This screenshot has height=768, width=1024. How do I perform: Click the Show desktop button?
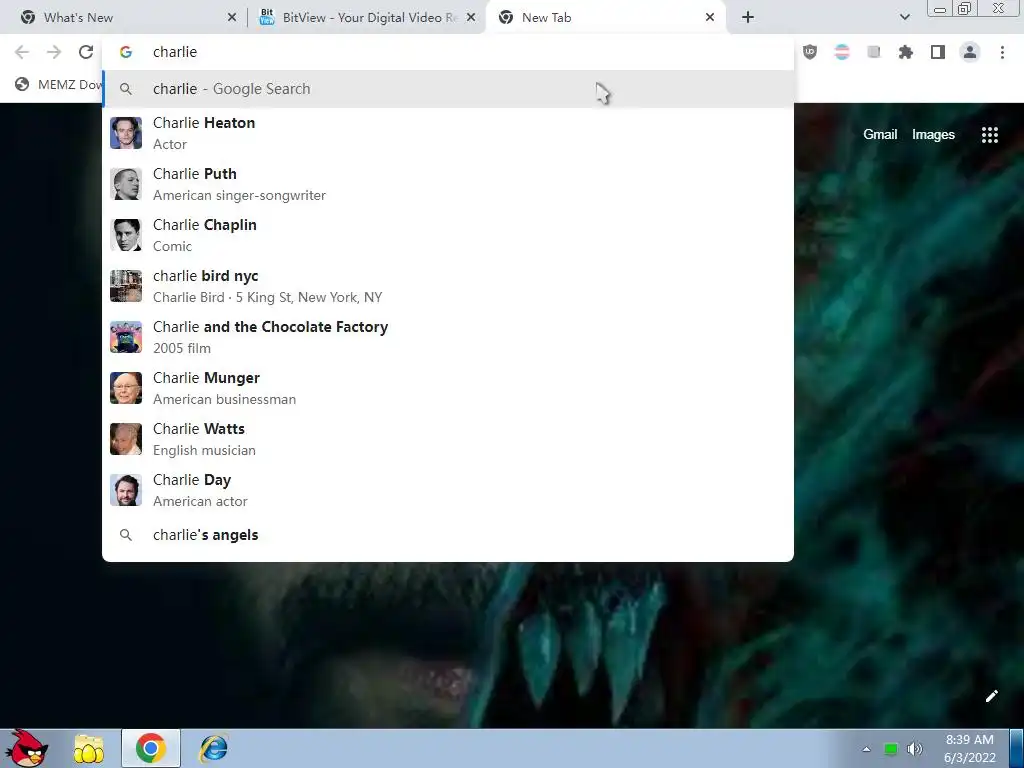pos(1017,748)
